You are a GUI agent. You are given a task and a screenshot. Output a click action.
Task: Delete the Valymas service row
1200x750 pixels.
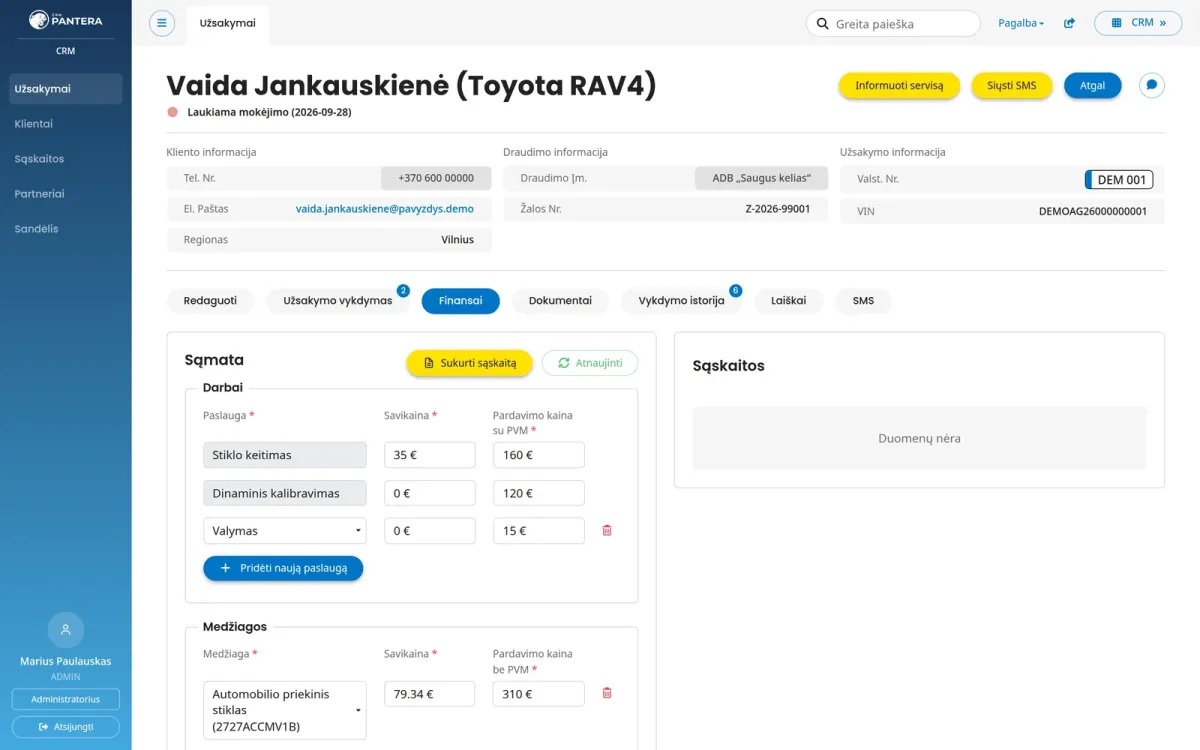pyautogui.click(x=607, y=531)
